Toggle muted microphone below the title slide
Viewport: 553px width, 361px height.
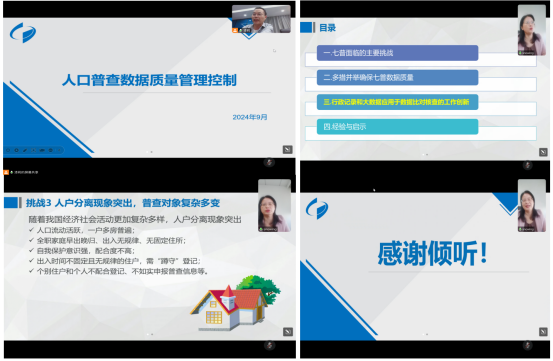tap(269, 163)
